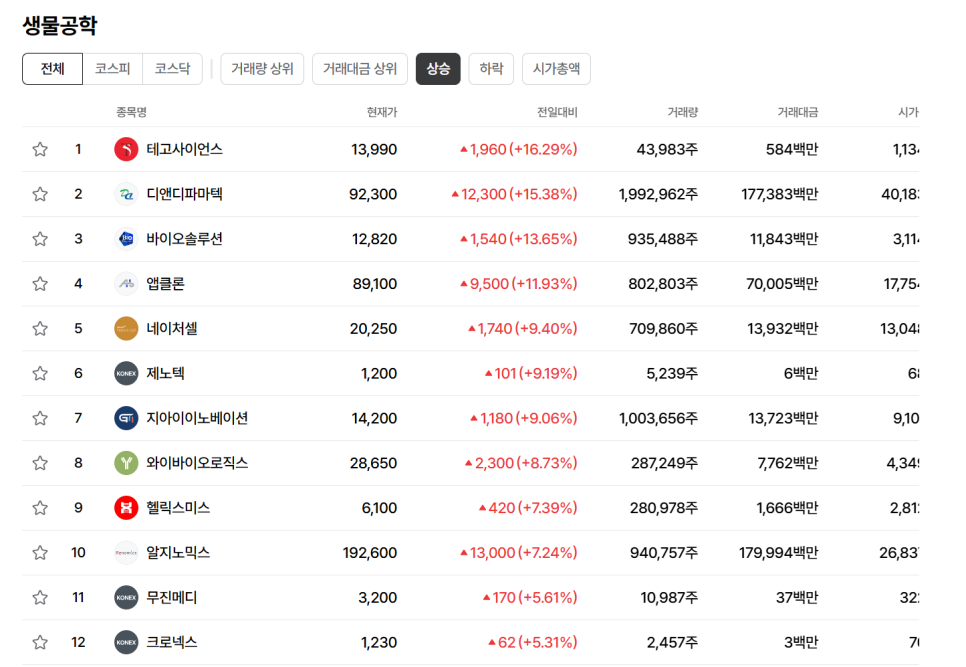The height and width of the screenshot is (667, 966).
Task: Sort by 시가총액 filter button
Action: click(556, 68)
